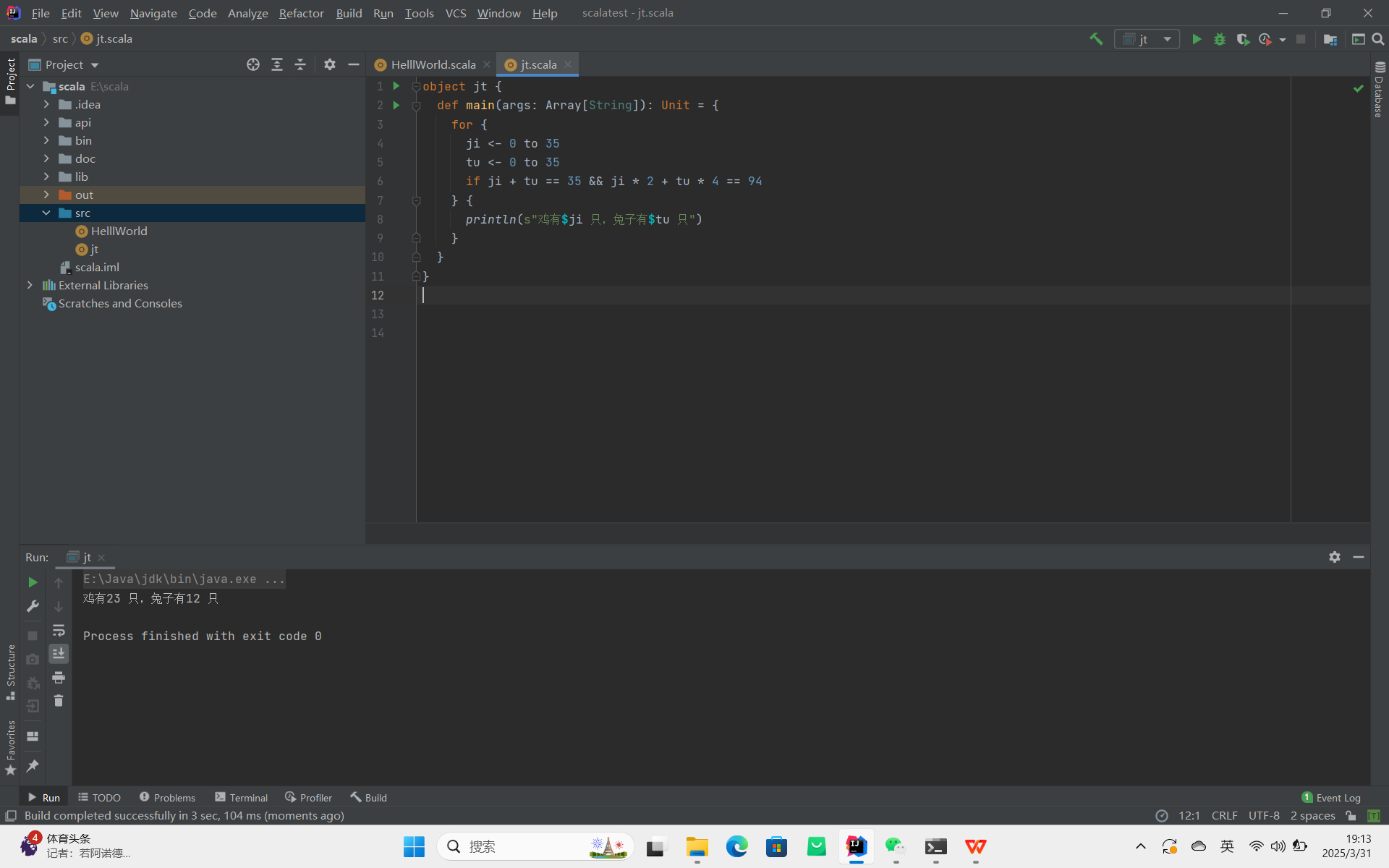
Task: Toggle the read-only lock in status bar
Action: [1351, 815]
